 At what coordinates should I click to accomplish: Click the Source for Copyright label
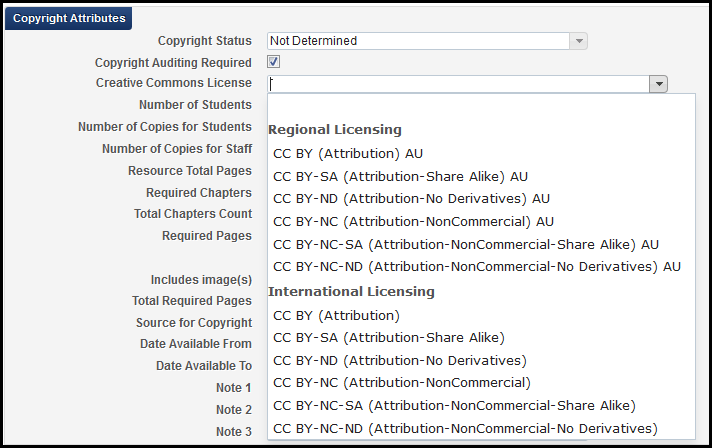[194, 322]
